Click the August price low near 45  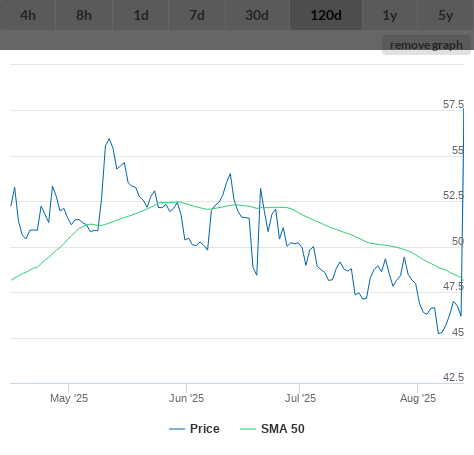439,333
